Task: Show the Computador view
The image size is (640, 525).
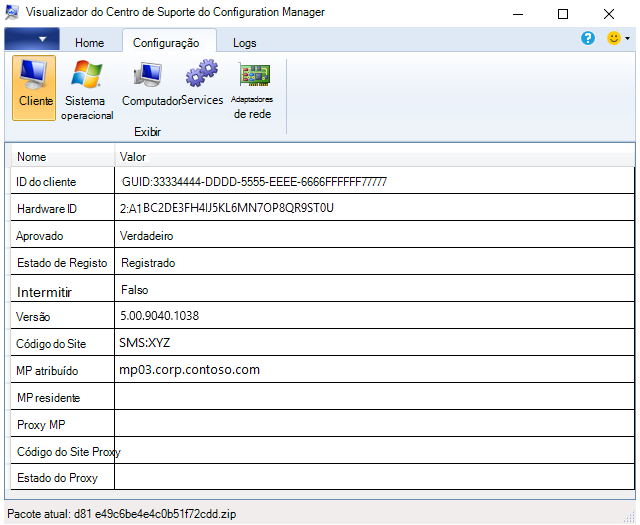Action: click(149, 84)
